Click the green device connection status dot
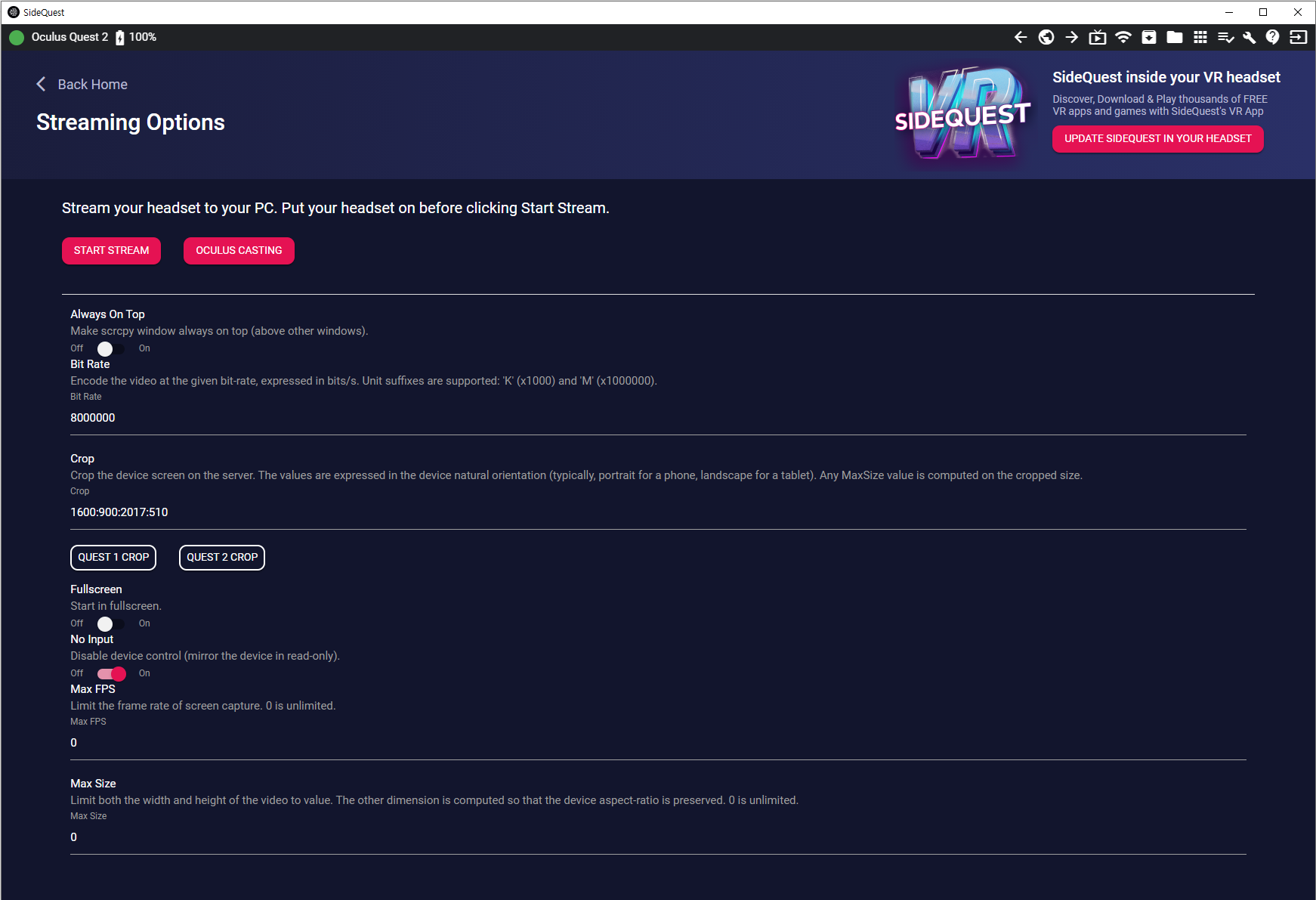The height and width of the screenshot is (900, 1316). (17, 37)
